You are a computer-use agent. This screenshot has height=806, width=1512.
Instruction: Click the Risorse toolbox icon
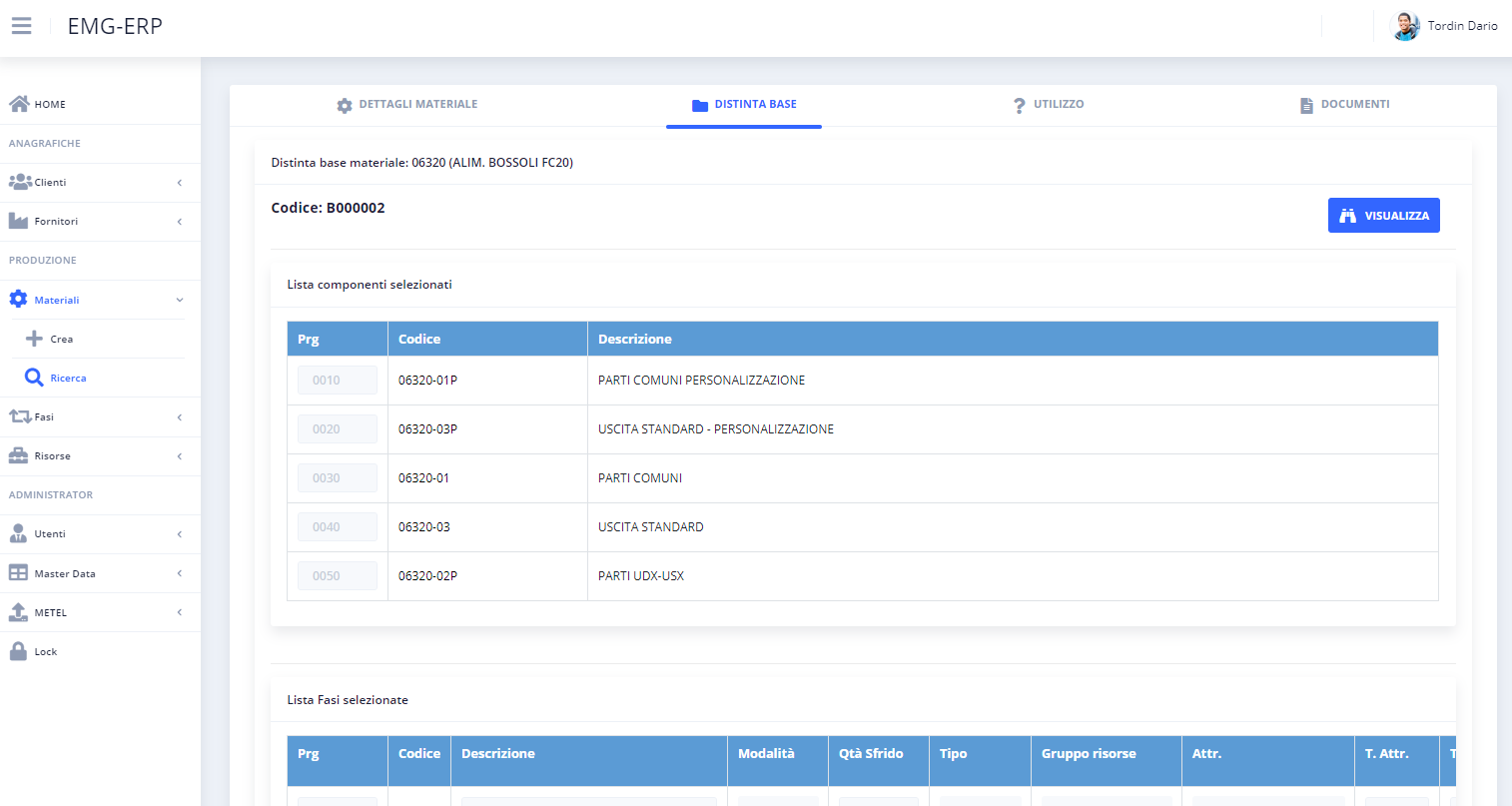pos(19,455)
